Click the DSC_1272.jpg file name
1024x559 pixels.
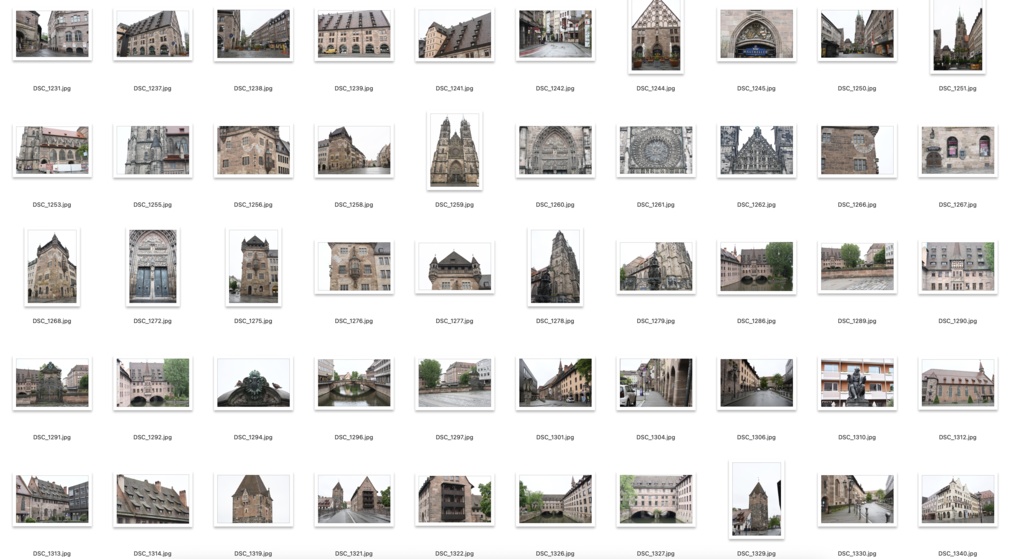pyautogui.click(x=153, y=321)
